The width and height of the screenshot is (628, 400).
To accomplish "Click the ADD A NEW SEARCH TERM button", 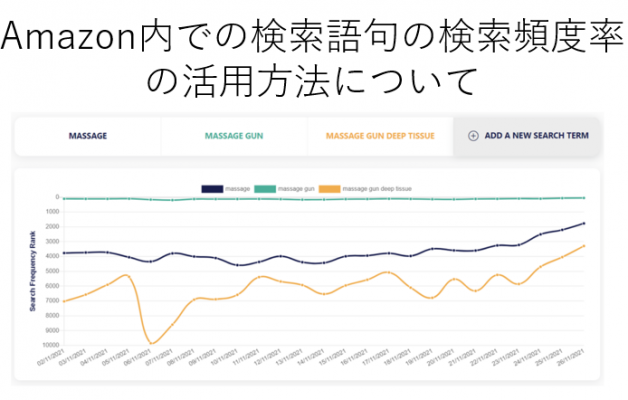I will (x=527, y=134).
